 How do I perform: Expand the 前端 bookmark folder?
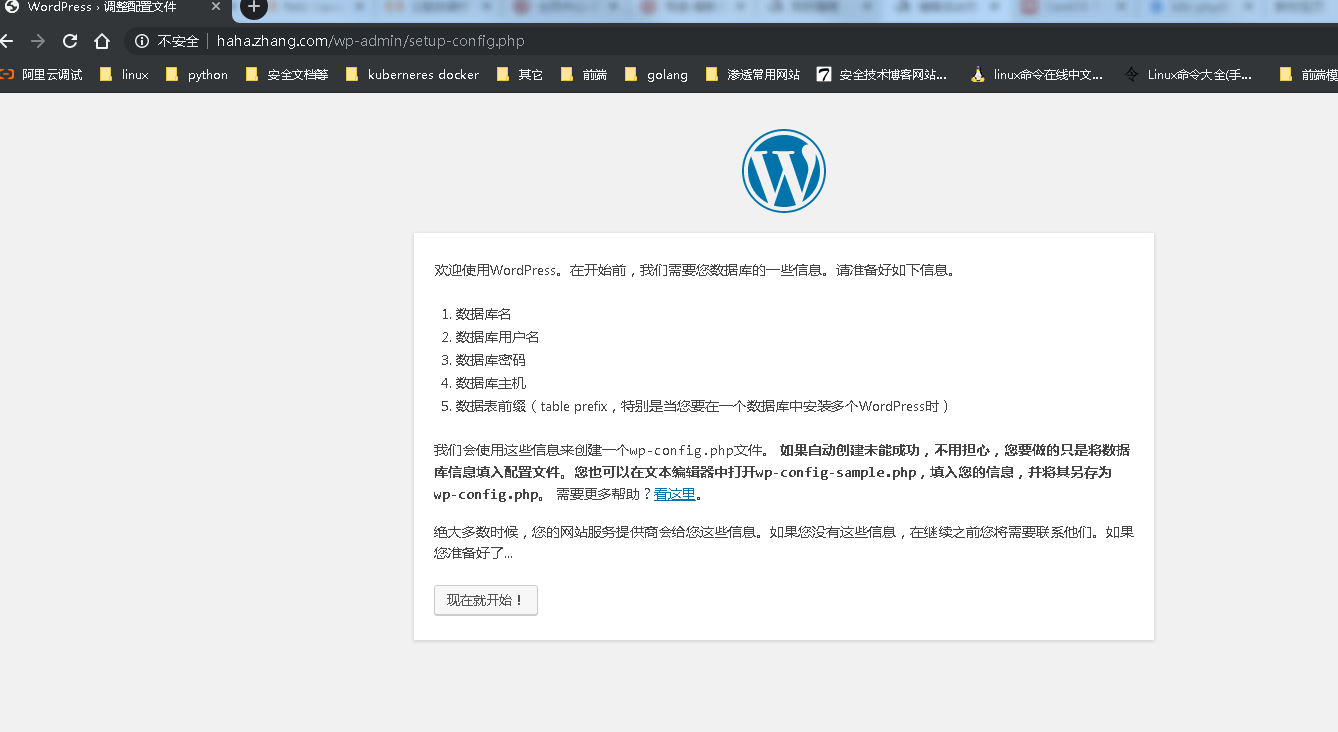pyautogui.click(x=584, y=74)
